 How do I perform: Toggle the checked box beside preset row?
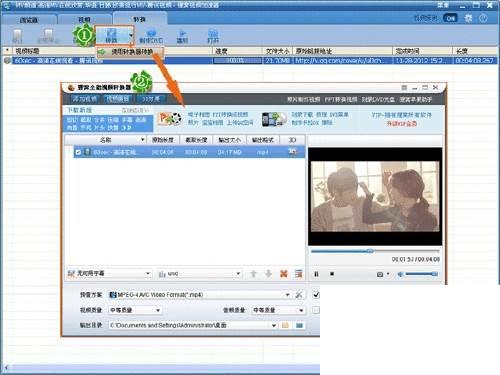tap(316, 295)
